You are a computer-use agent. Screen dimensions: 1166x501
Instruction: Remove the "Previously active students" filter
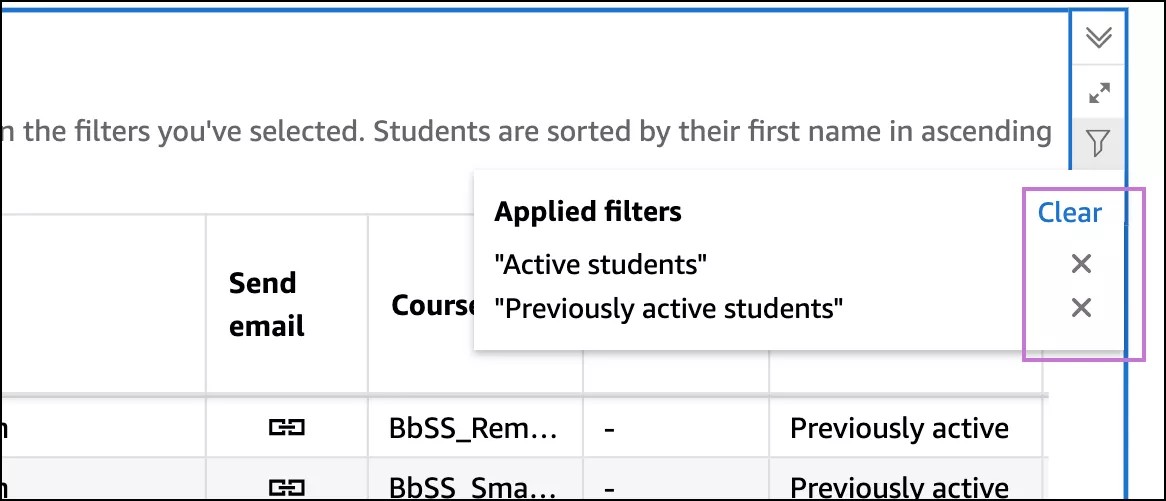point(1080,308)
